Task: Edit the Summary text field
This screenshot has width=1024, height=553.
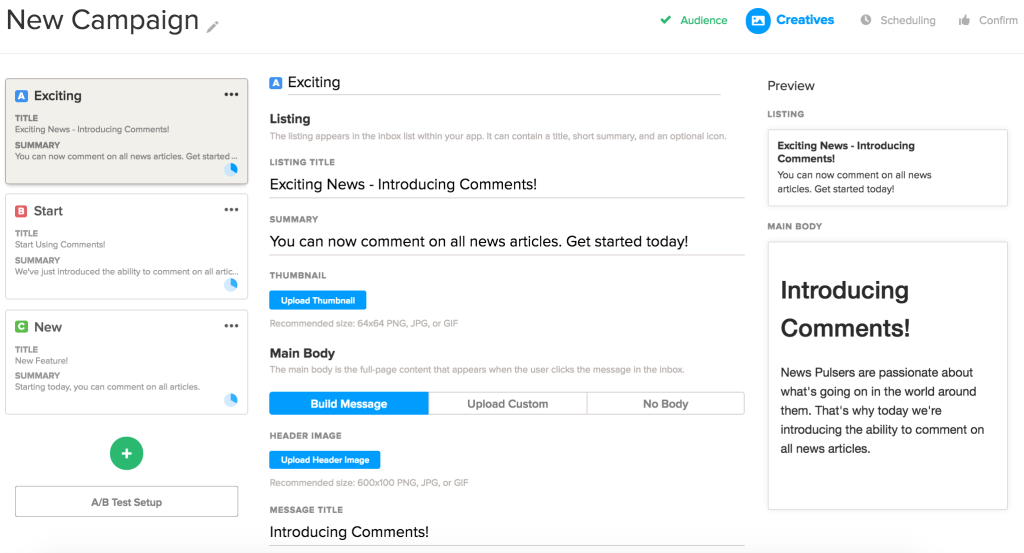Action: 507,242
